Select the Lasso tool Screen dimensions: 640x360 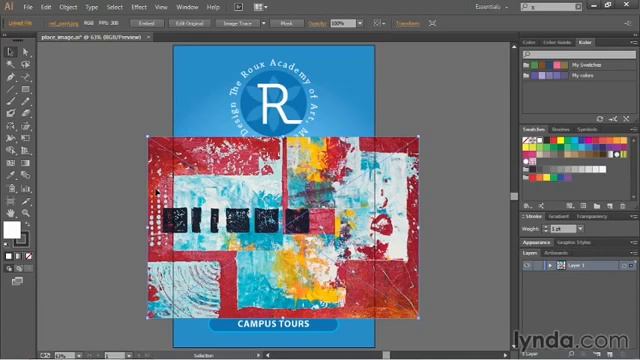pos(25,64)
